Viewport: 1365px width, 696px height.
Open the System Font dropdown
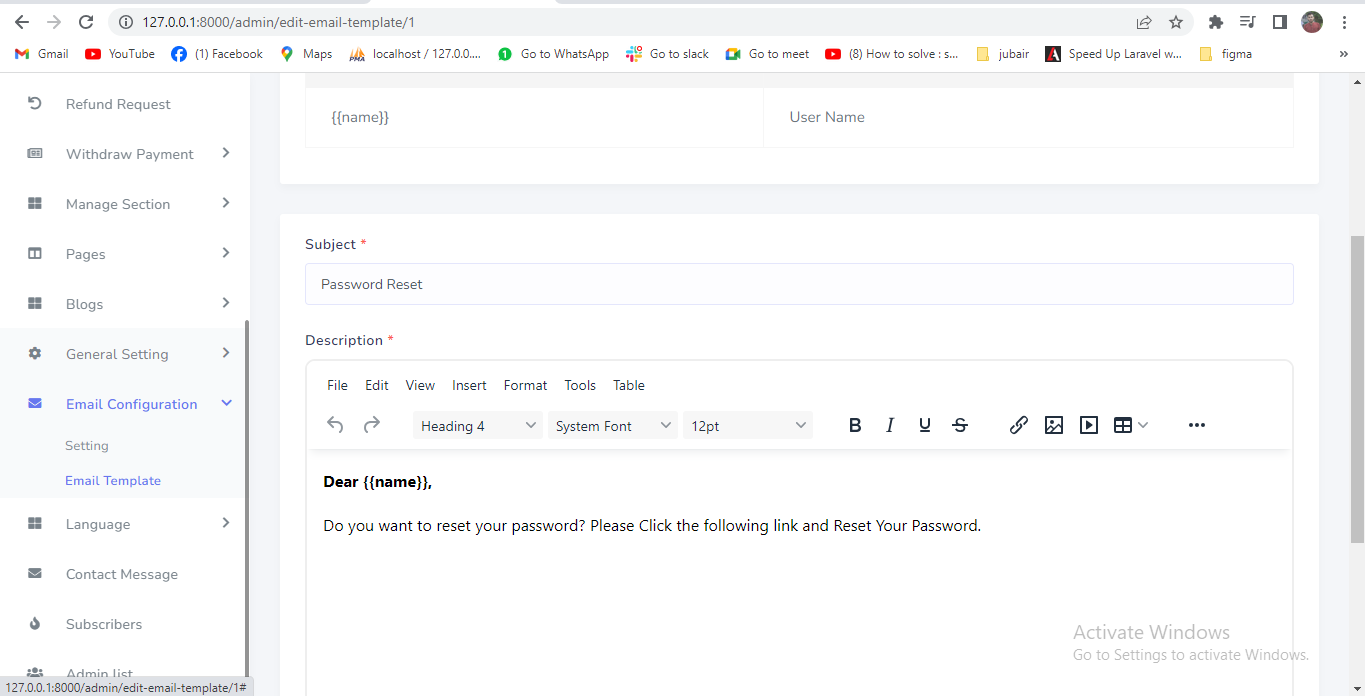(613, 426)
